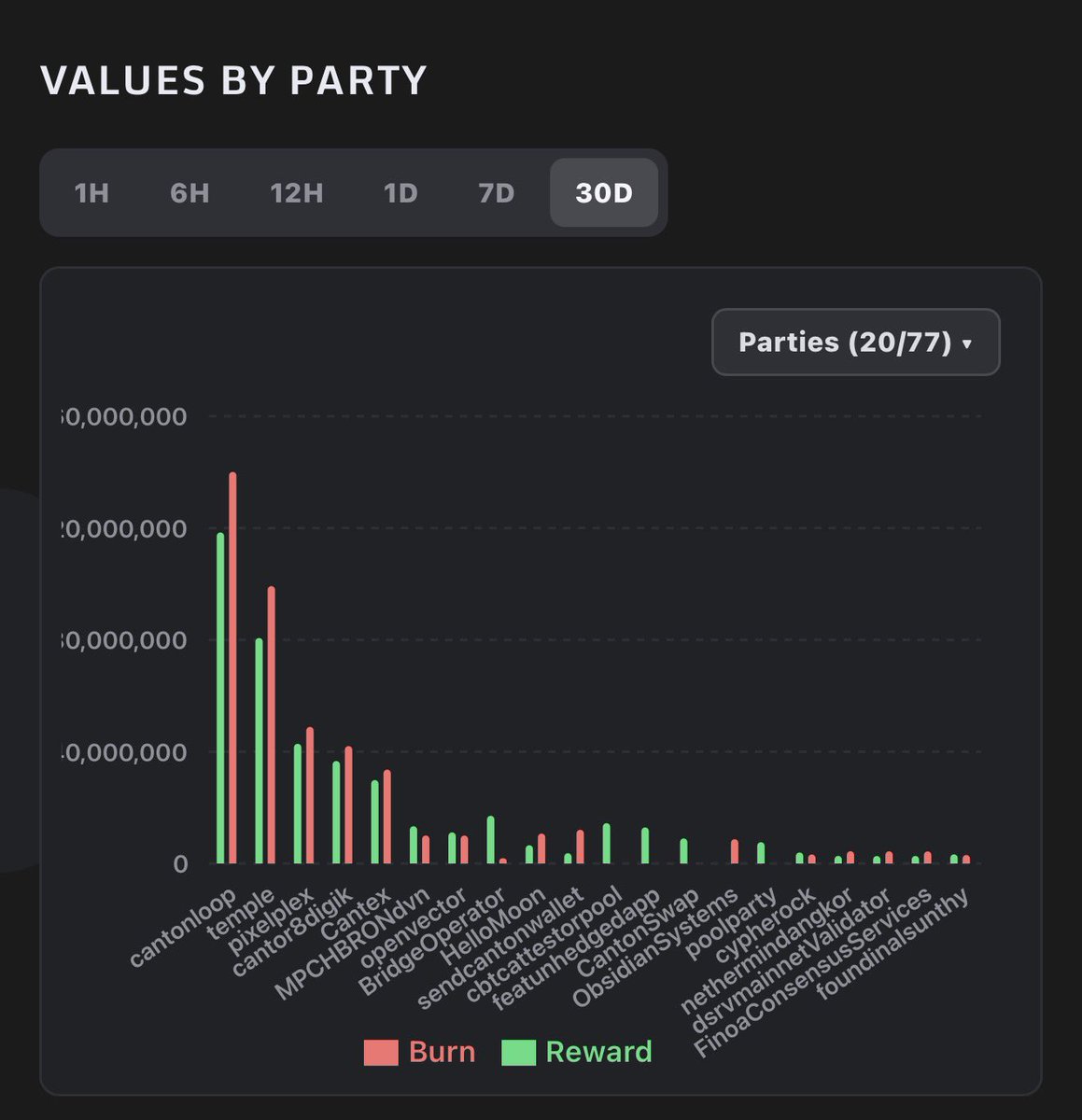Click the BridgeOperator axis label
The height and width of the screenshot is (1120, 1082).
(431, 943)
